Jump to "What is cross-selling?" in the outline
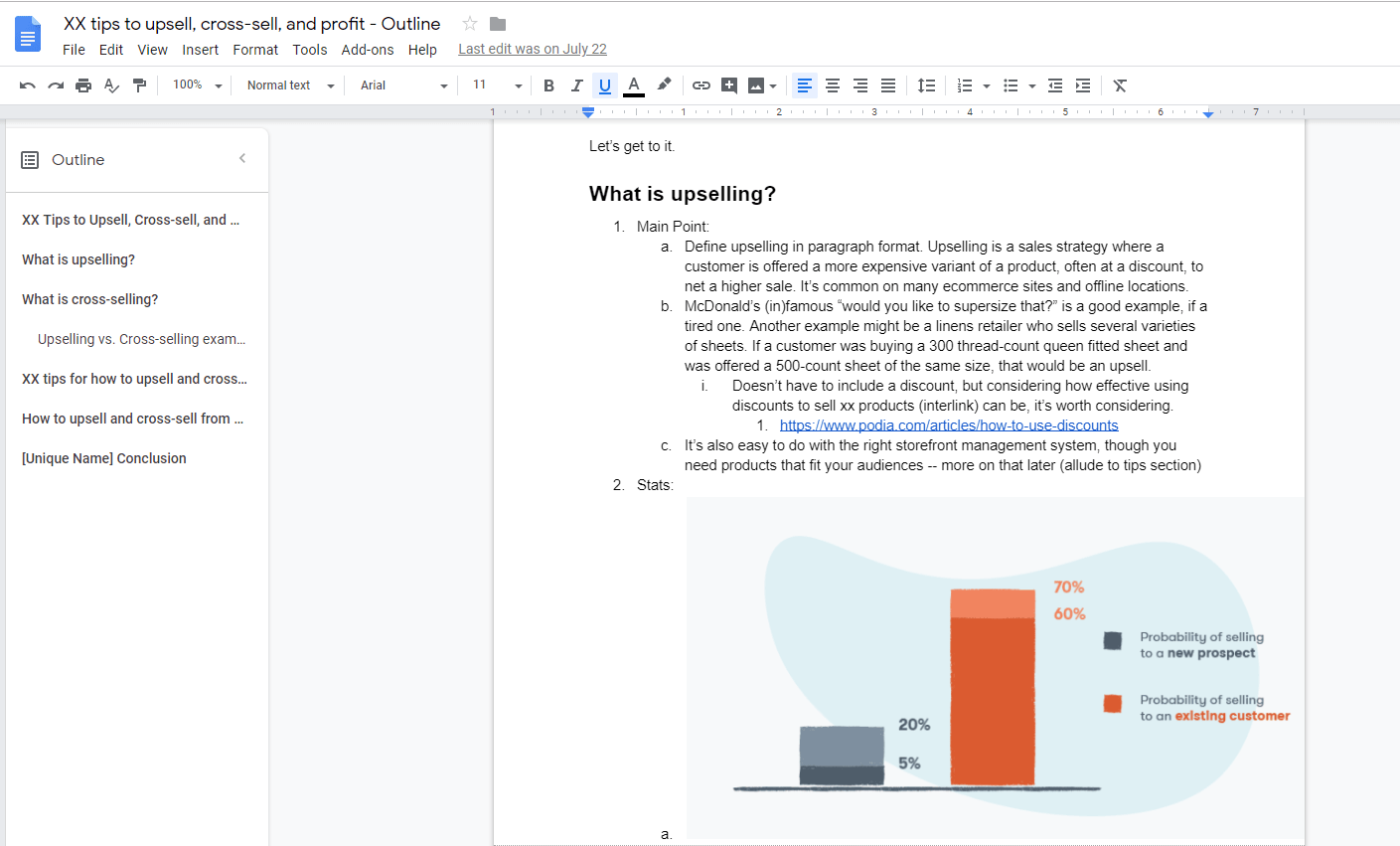This screenshot has width=1400, height=846. 90,299
